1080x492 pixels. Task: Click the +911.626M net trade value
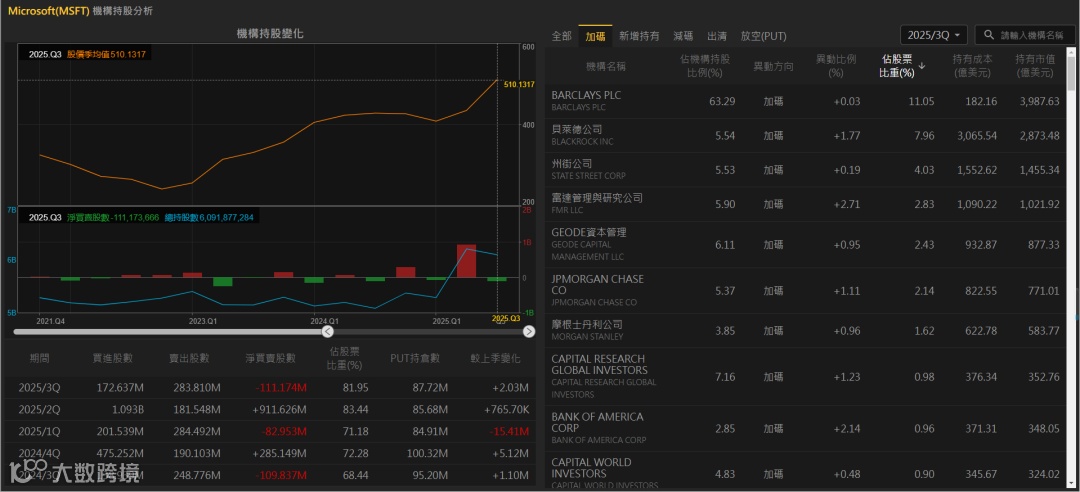point(280,410)
